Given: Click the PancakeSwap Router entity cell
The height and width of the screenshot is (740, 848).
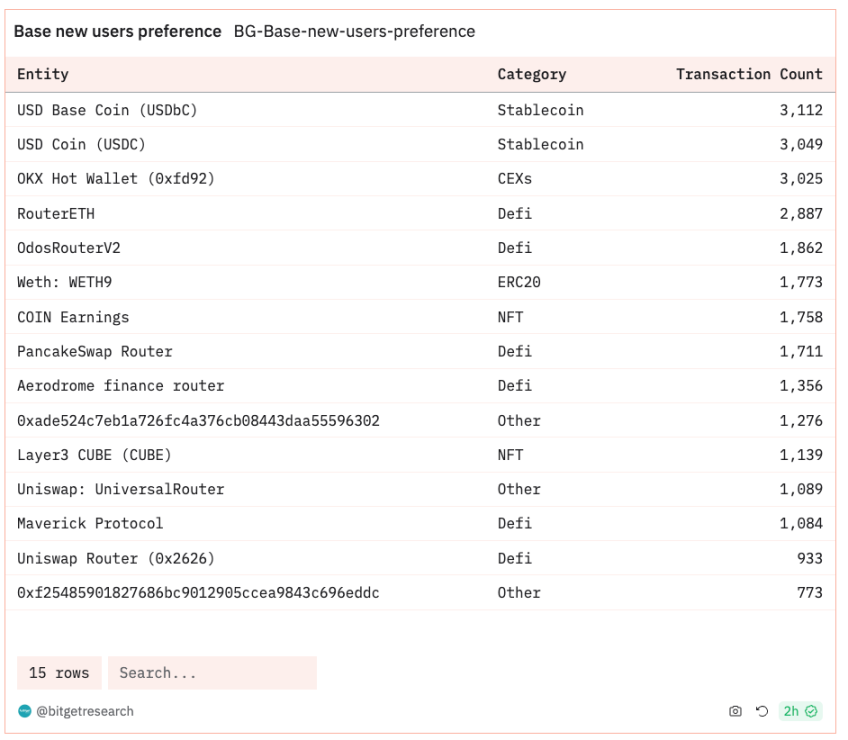Looking at the screenshot, I should 95,351.
